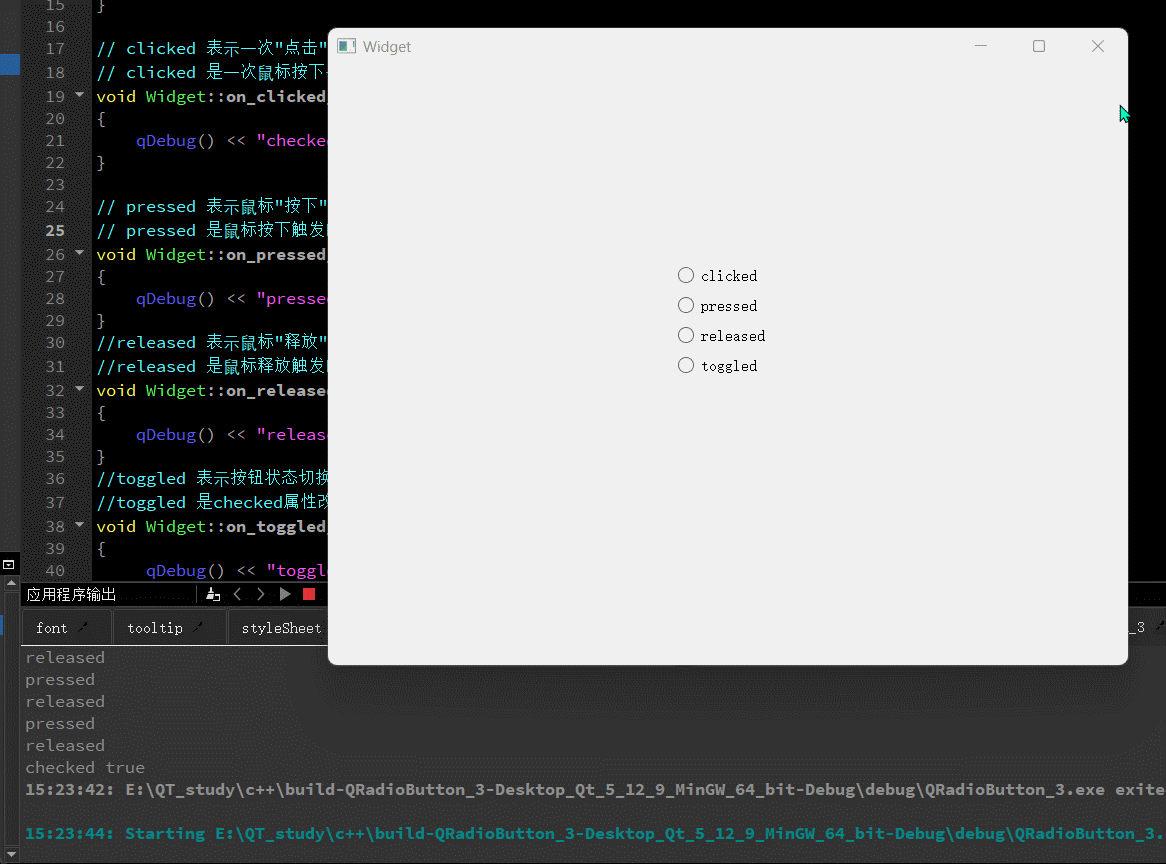Go to the previous item in output panel
This screenshot has width=1166, height=864.
coord(237,594)
